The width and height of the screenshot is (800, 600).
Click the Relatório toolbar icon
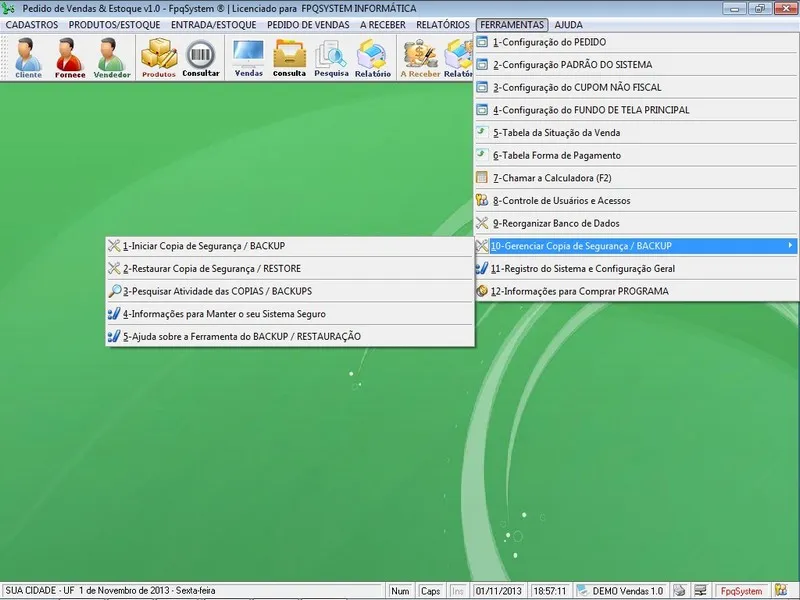click(x=372, y=57)
